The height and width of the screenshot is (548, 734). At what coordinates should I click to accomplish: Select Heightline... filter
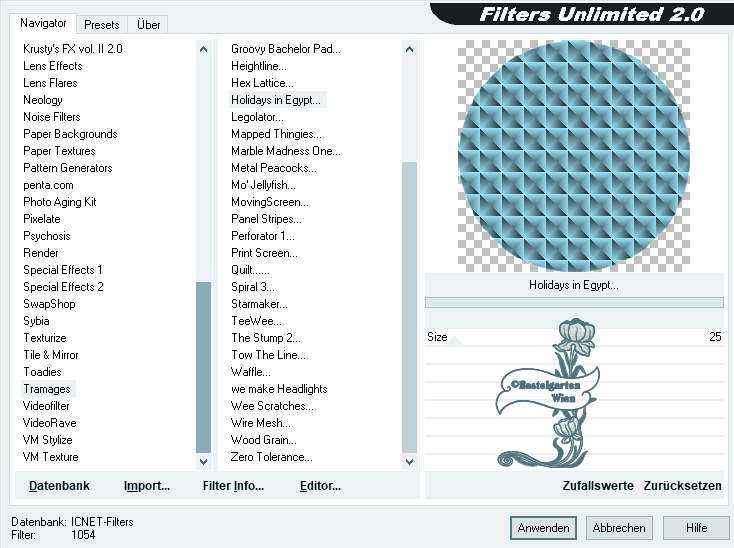tap(258, 66)
